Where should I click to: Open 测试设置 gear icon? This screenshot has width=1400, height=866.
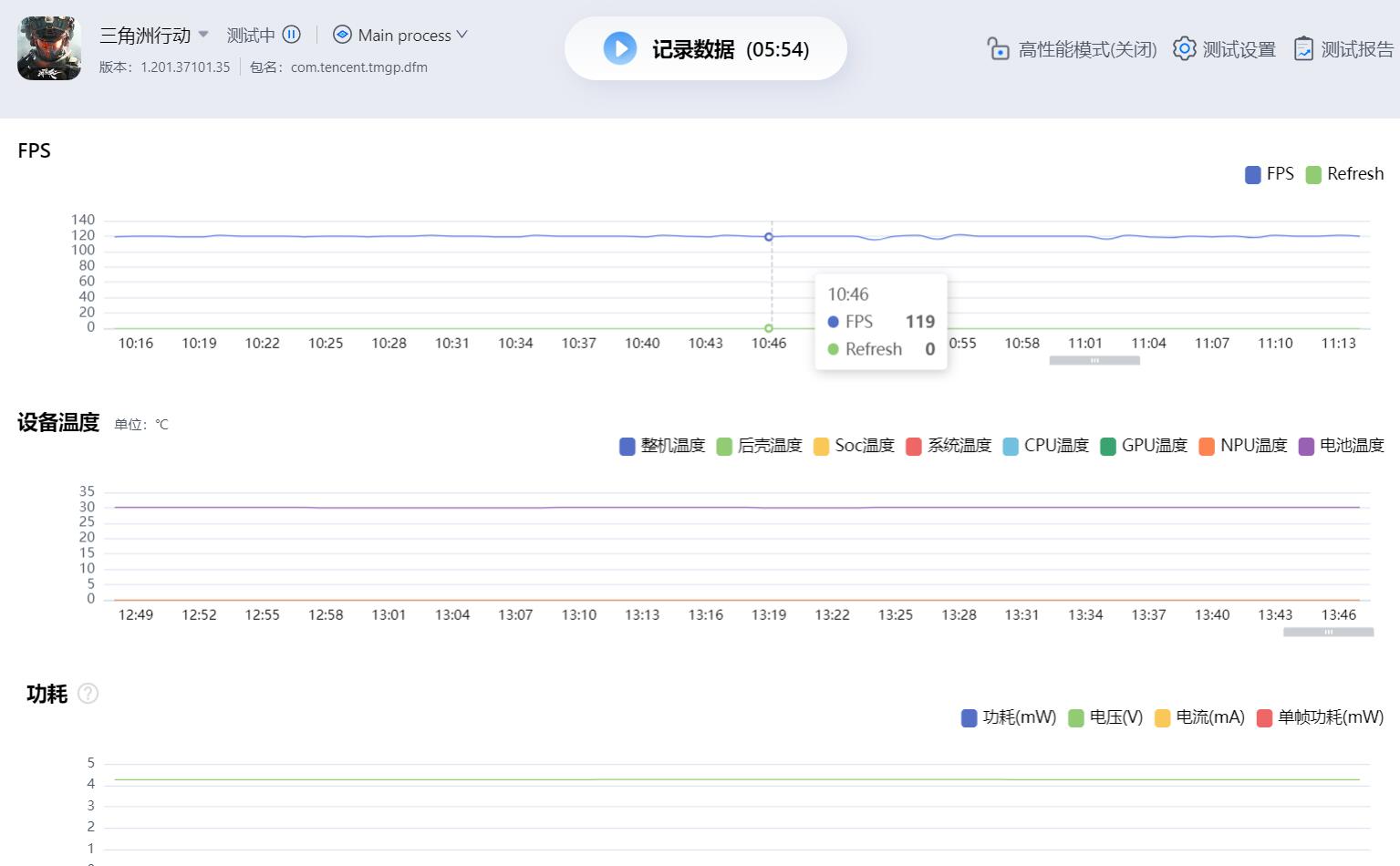[x=1184, y=48]
